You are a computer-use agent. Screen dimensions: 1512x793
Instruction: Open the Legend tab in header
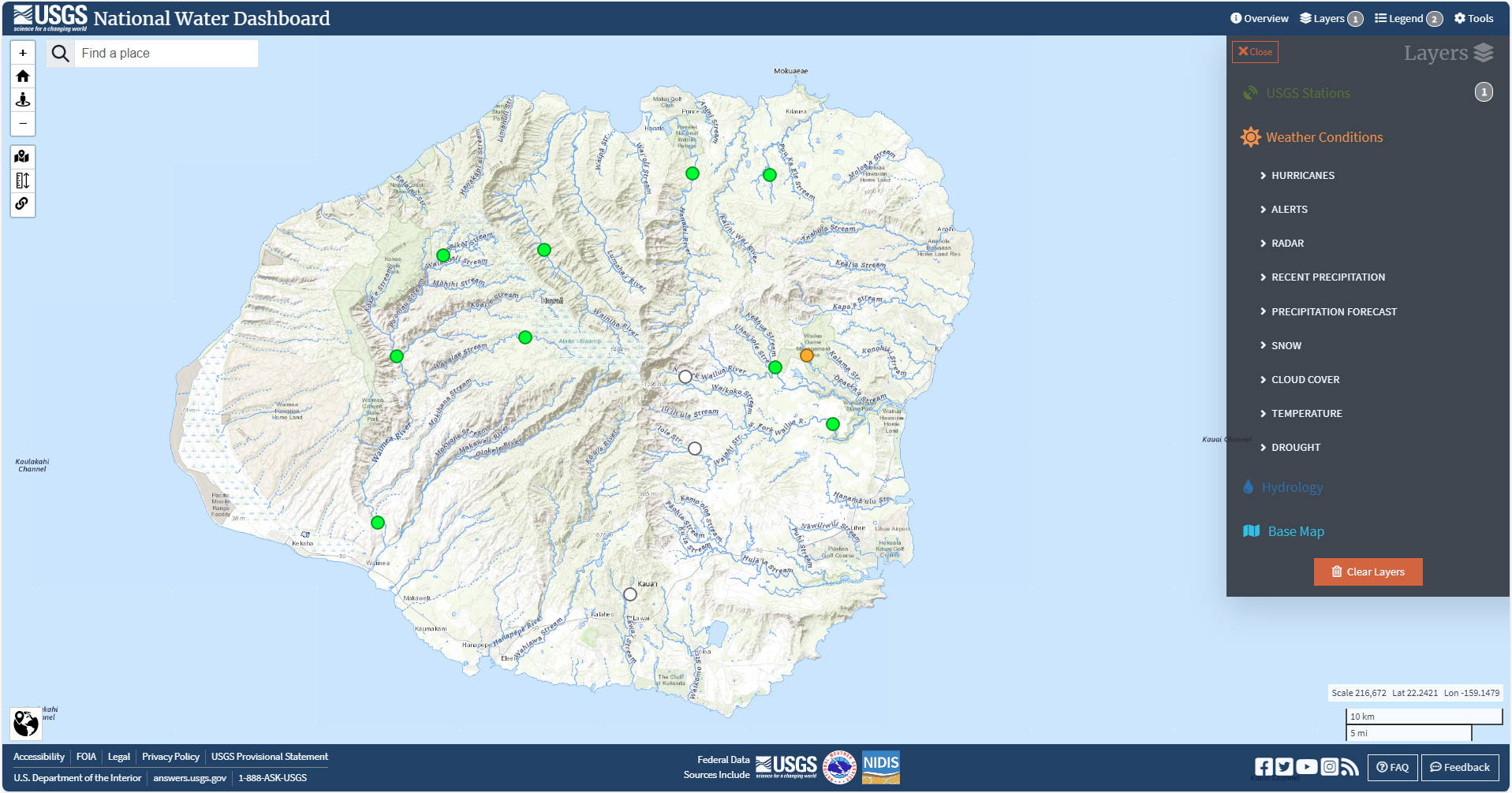pyautogui.click(x=1407, y=19)
